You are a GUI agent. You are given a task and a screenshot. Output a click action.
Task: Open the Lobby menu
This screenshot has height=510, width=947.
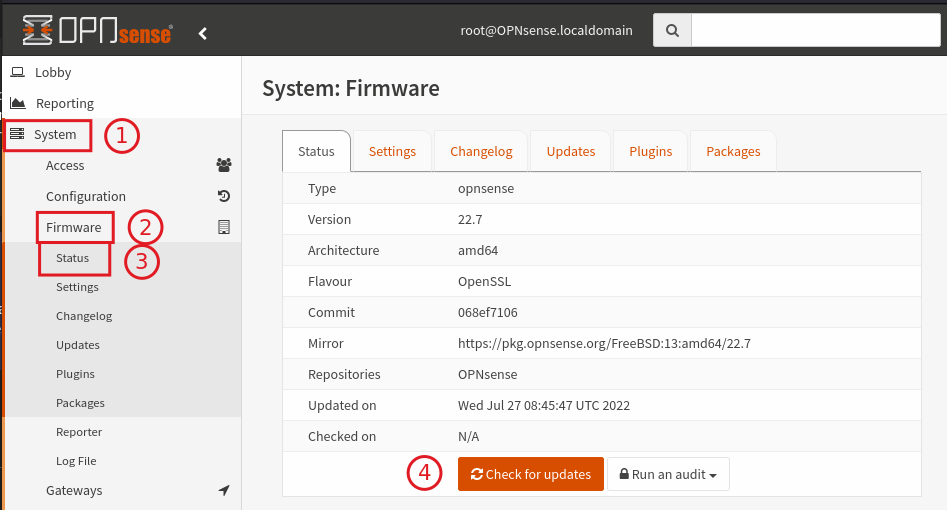pyautogui.click(x=53, y=73)
